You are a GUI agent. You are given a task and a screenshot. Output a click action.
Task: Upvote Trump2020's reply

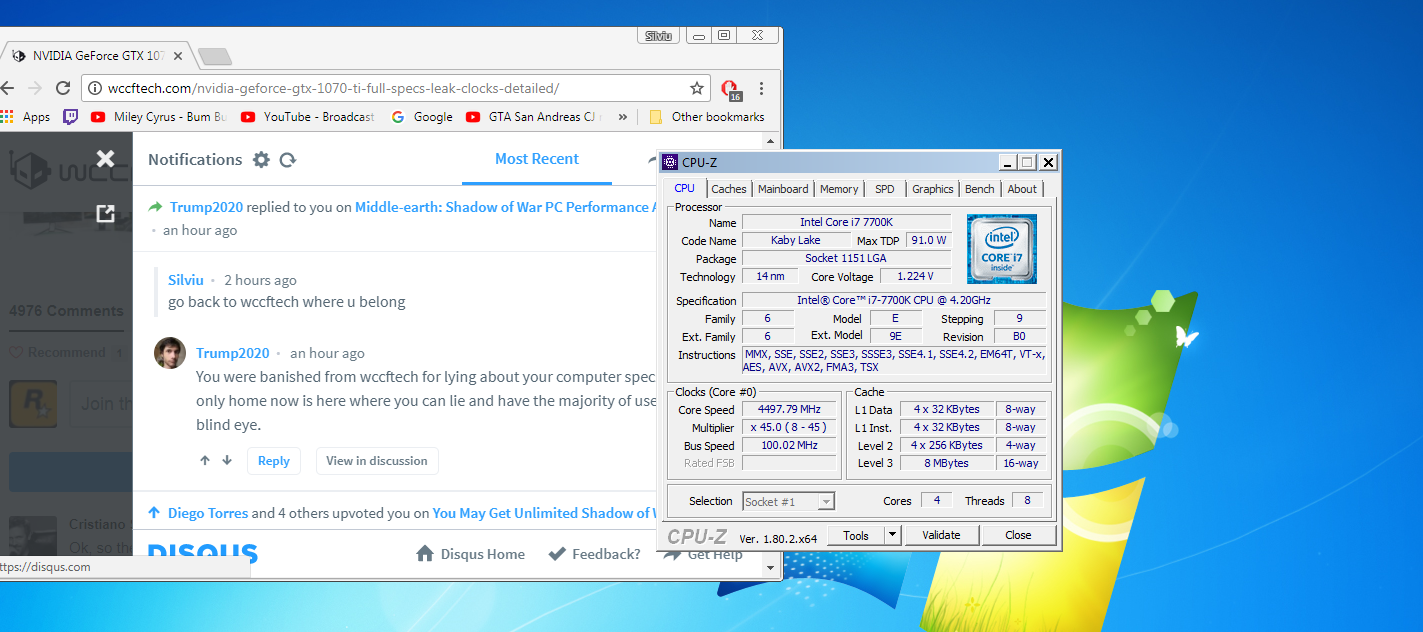205,461
